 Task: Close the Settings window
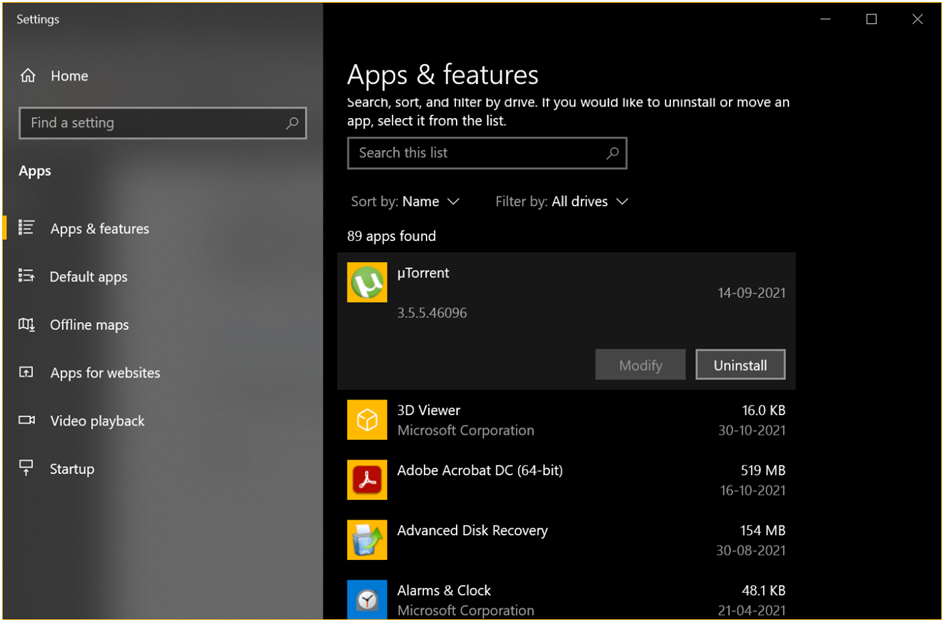tap(917, 19)
